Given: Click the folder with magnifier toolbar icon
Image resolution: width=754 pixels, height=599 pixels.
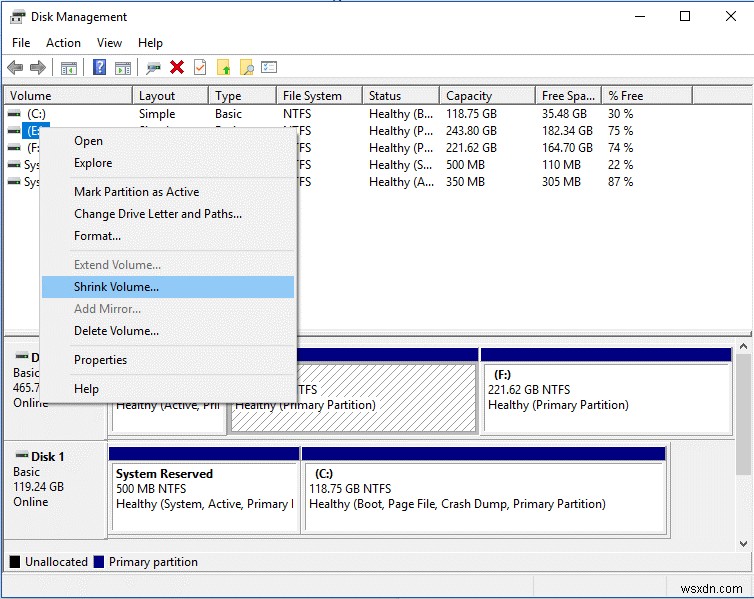Looking at the screenshot, I should click(247, 67).
